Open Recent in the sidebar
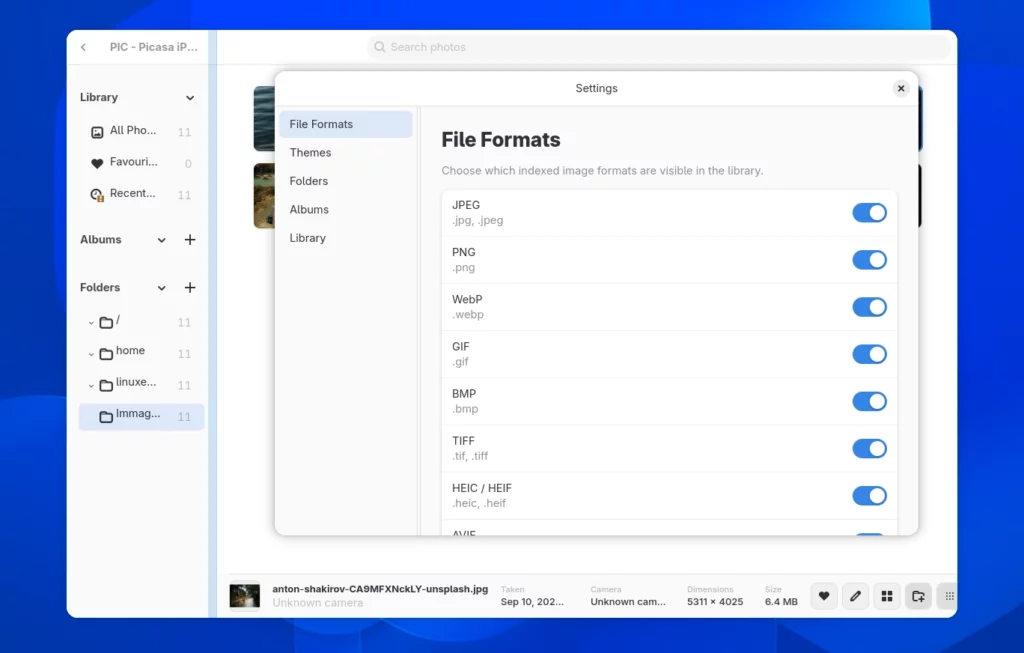Image resolution: width=1024 pixels, height=653 pixels. click(141, 194)
